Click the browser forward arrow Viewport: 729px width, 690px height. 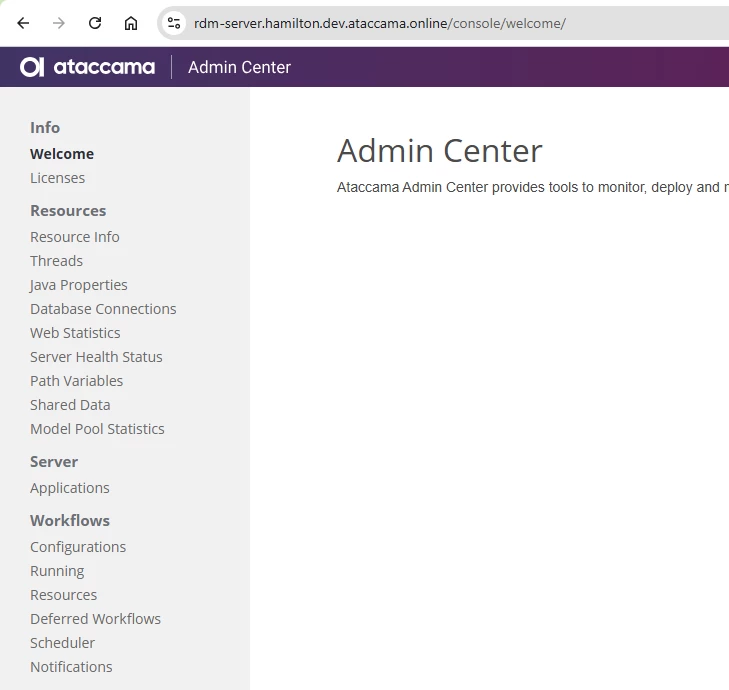coord(59,23)
